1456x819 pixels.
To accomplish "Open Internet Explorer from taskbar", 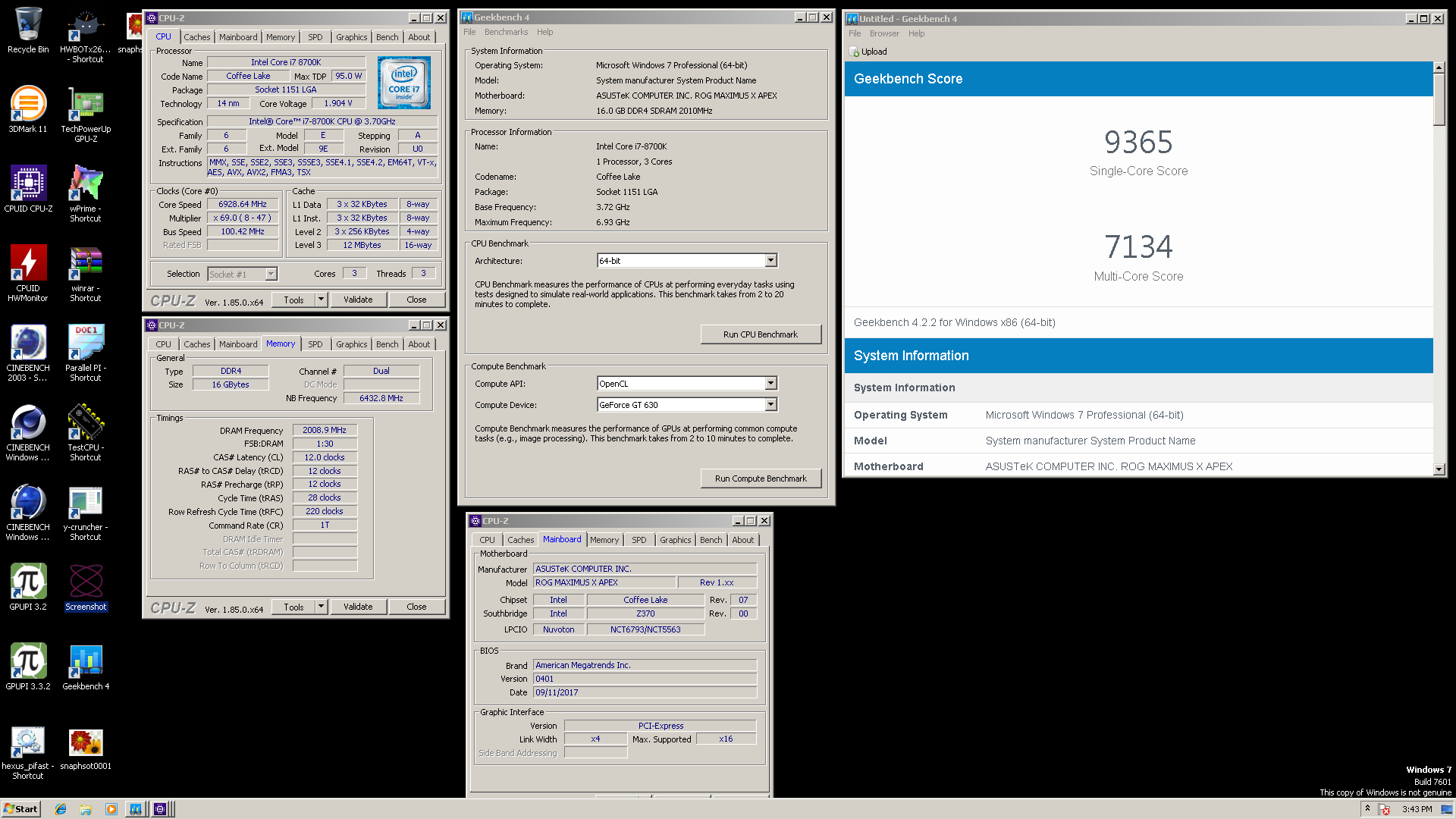I will click(61, 809).
